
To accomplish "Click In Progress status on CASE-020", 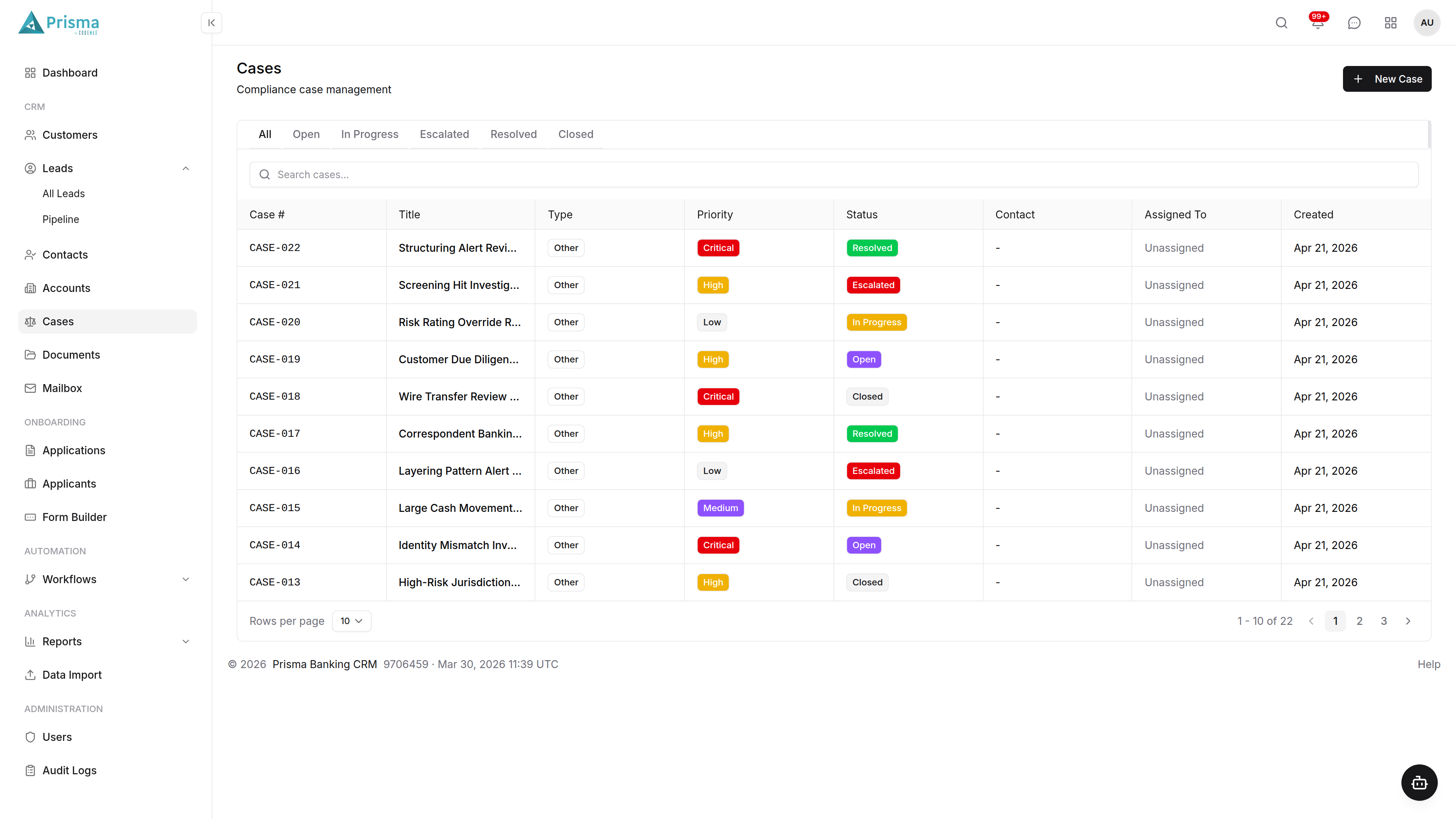I will coord(876,322).
